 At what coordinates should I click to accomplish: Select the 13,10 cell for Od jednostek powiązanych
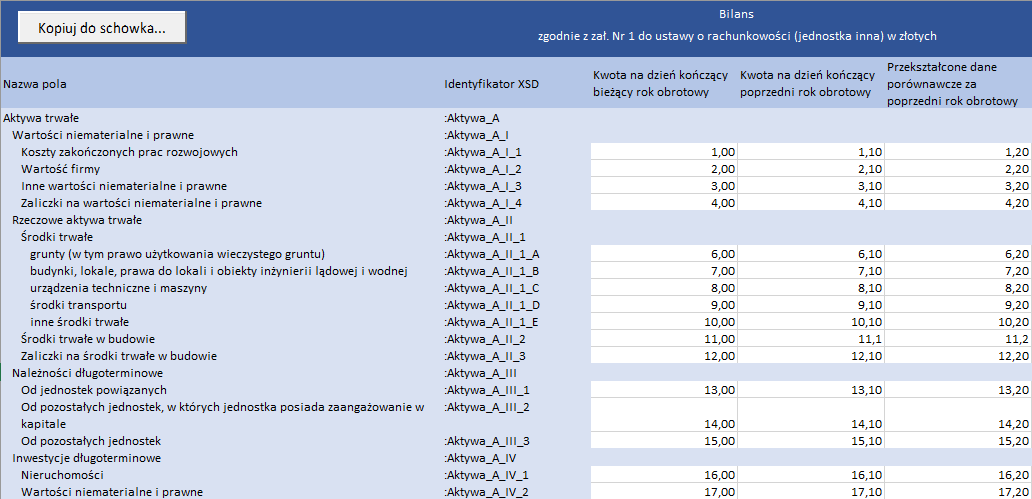(812, 390)
